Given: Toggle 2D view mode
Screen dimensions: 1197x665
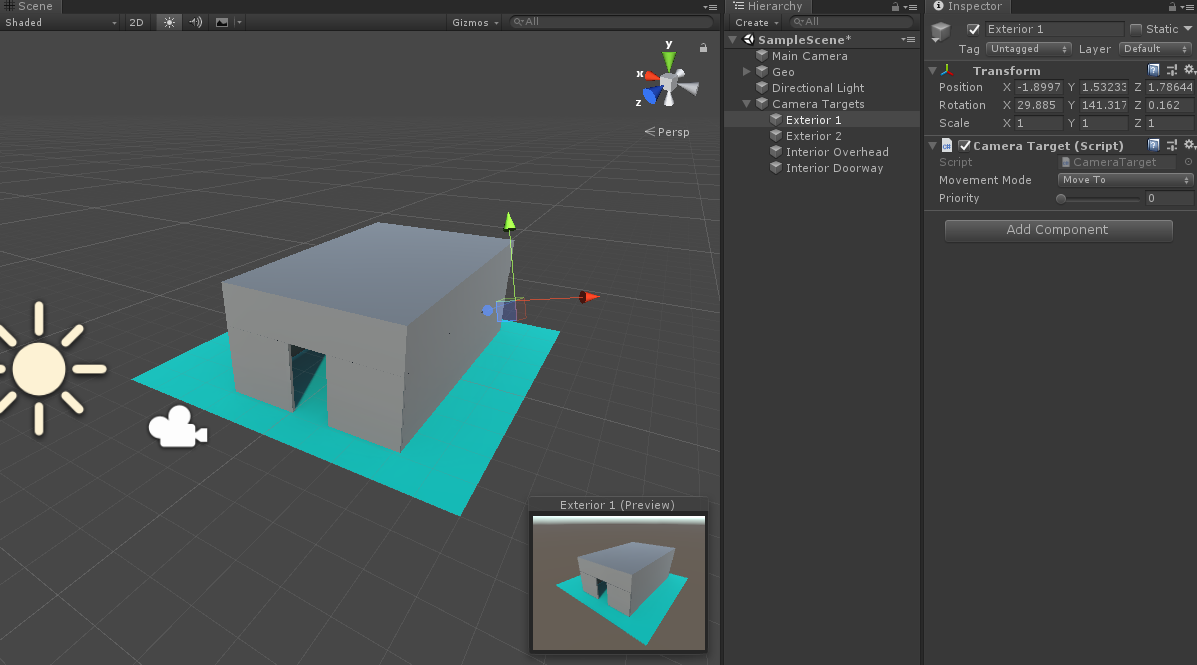Looking at the screenshot, I should (137, 22).
